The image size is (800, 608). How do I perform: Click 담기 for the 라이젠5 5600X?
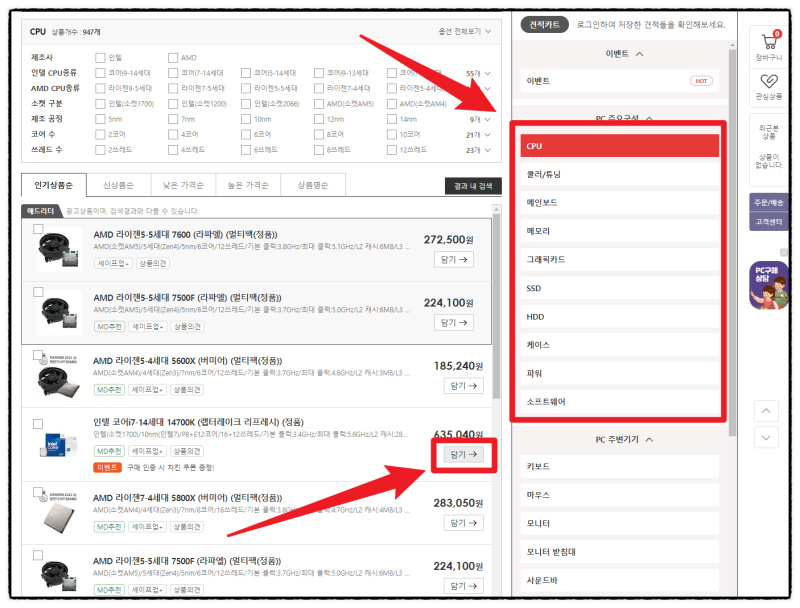pos(463,386)
